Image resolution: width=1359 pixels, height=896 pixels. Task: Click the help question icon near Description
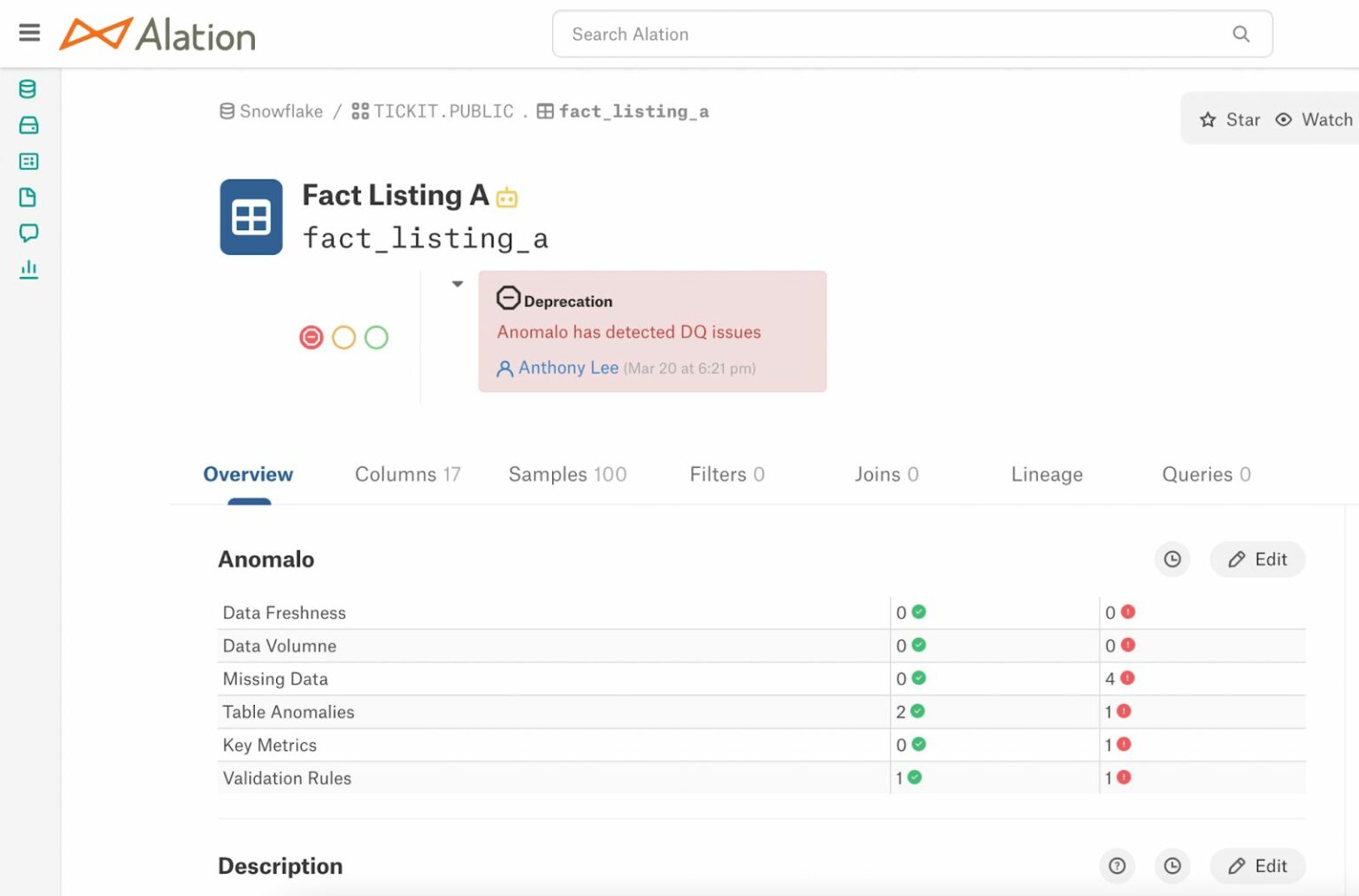tap(1117, 866)
